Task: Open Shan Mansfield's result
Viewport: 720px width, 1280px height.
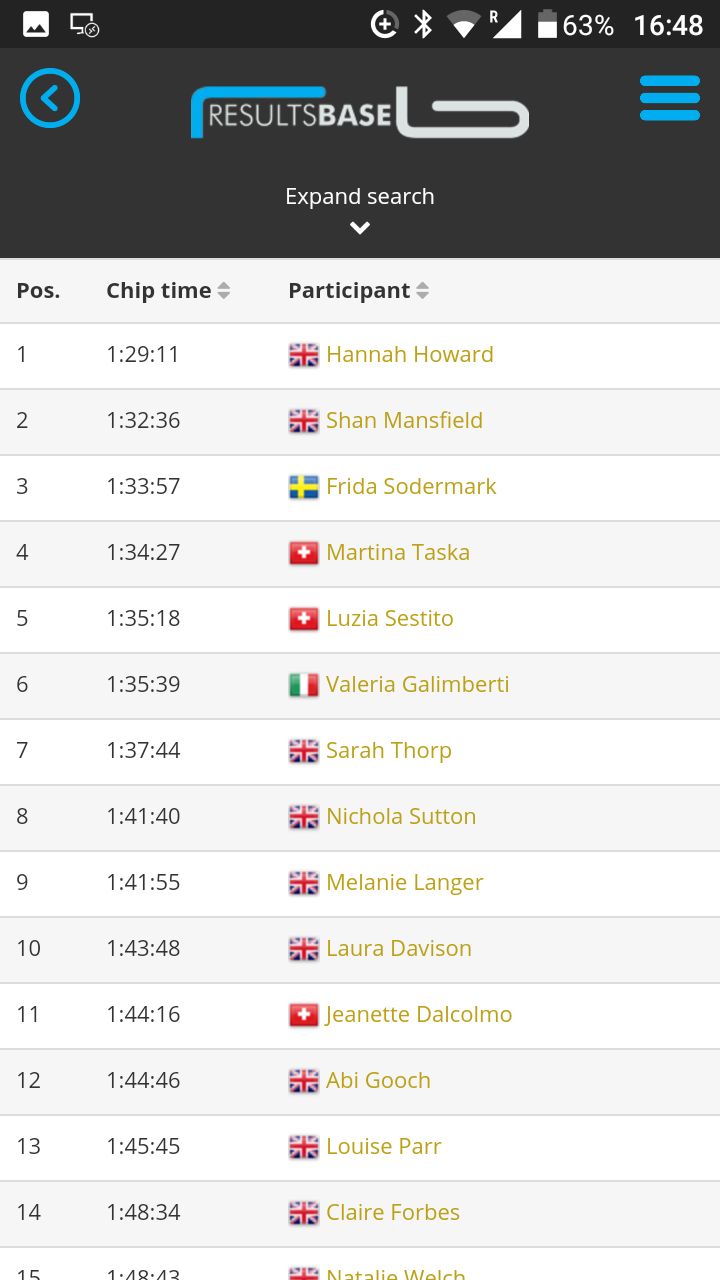Action: pos(404,421)
